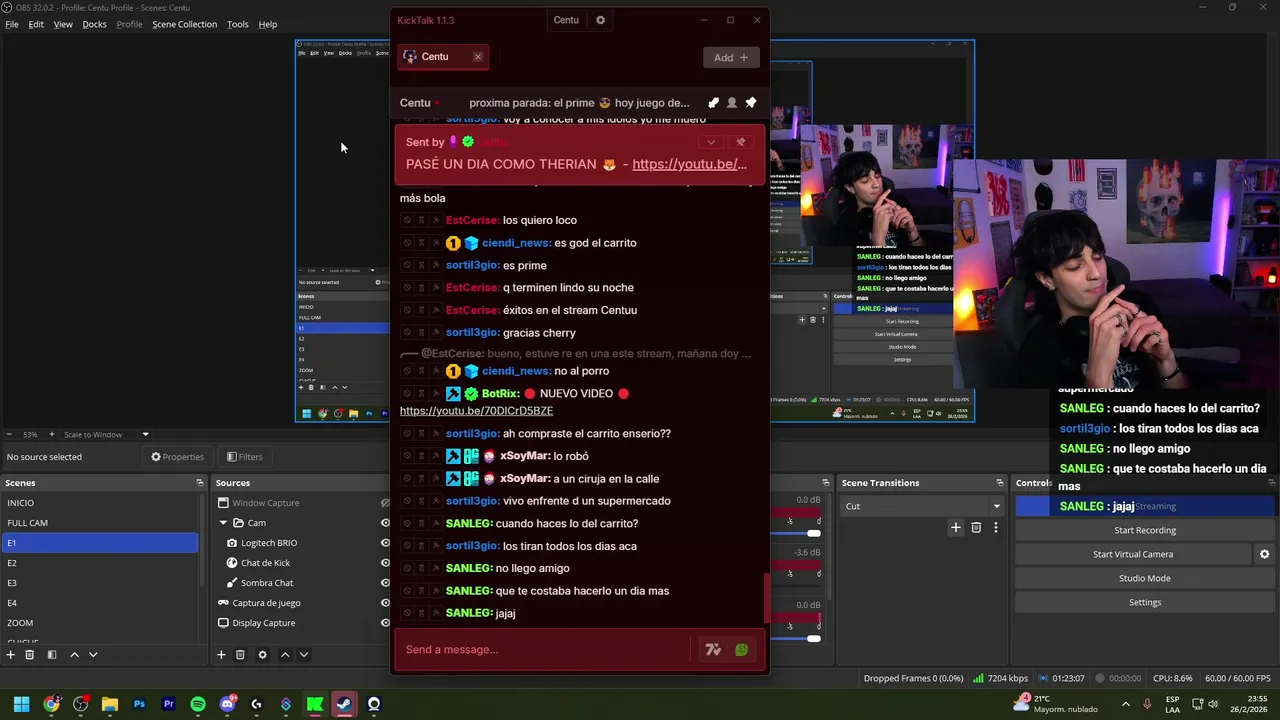Open source Filters button
The width and height of the screenshot is (1280, 720).
coord(245,457)
